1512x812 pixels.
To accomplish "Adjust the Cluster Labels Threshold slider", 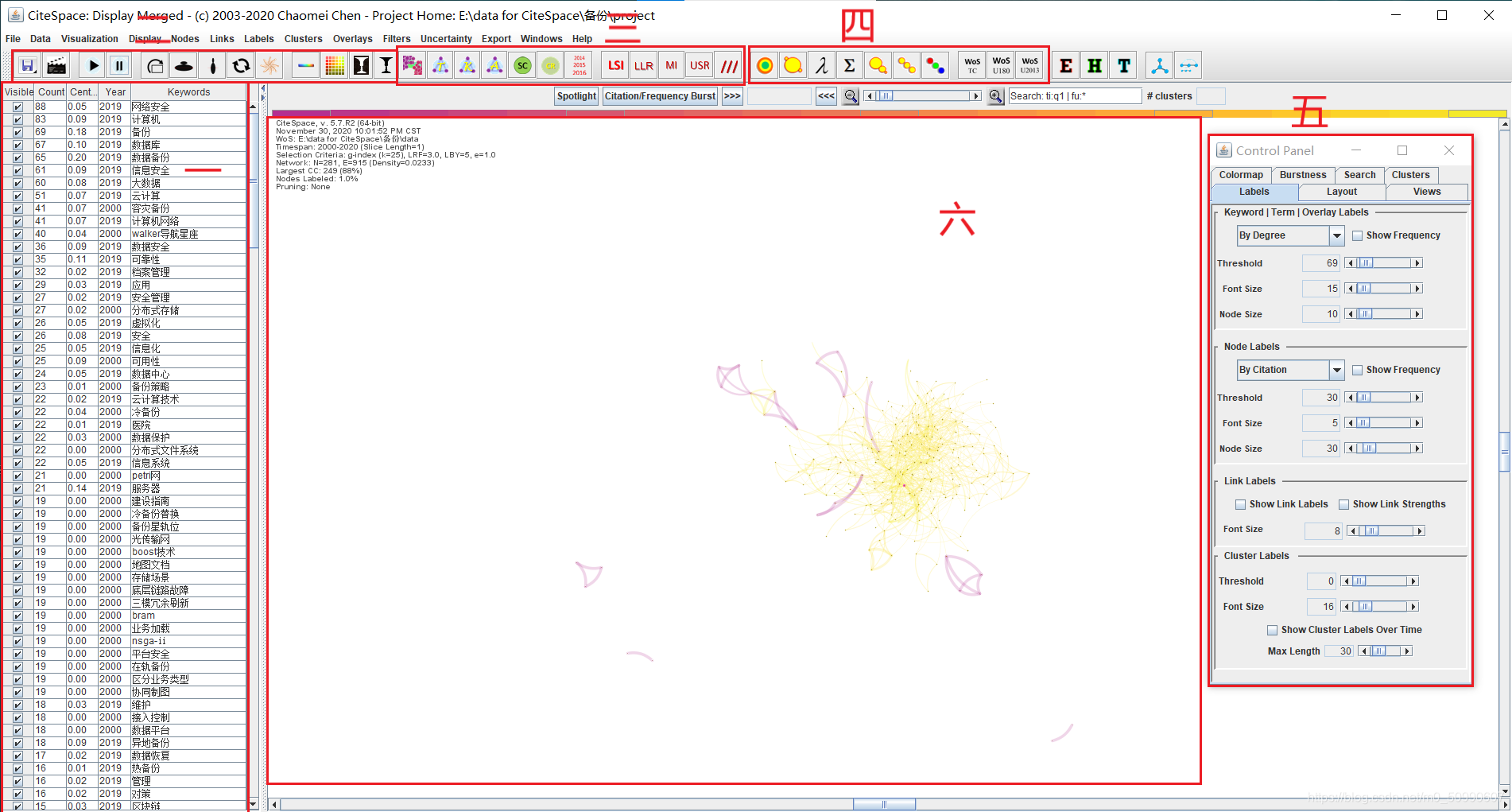I will [x=1379, y=581].
